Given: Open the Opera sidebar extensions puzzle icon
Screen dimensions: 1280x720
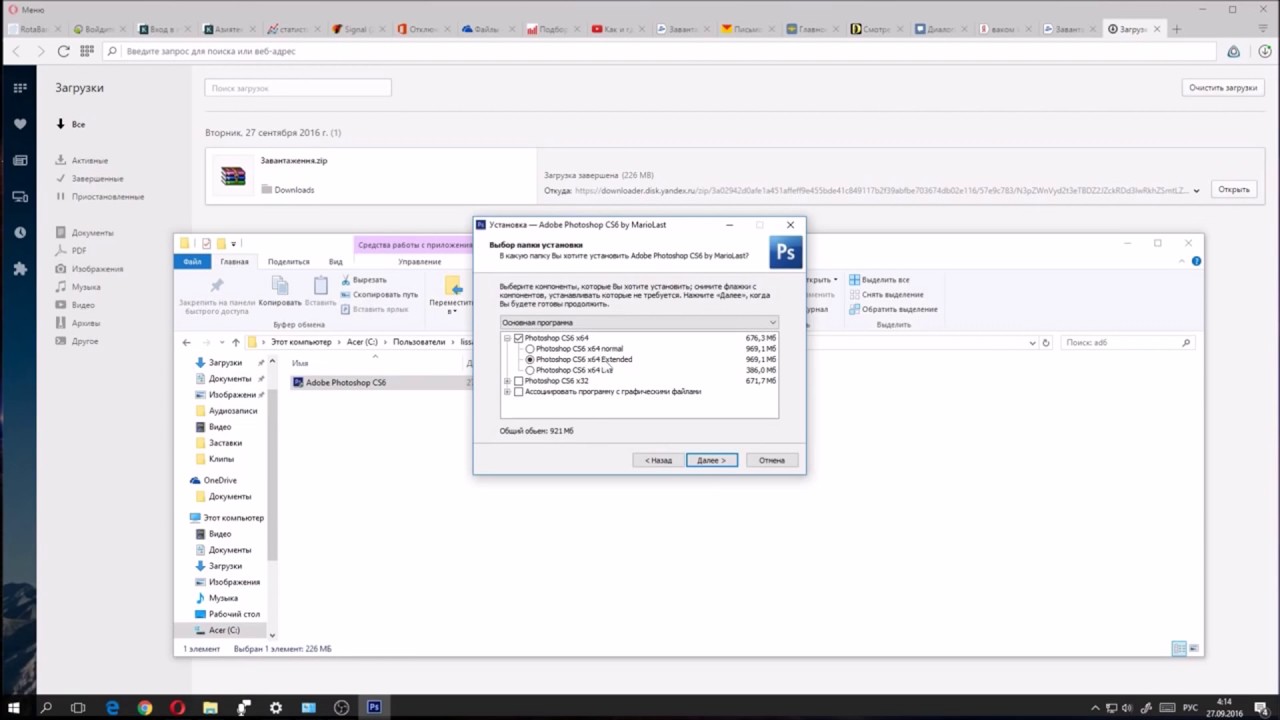Looking at the screenshot, I should [x=20, y=269].
